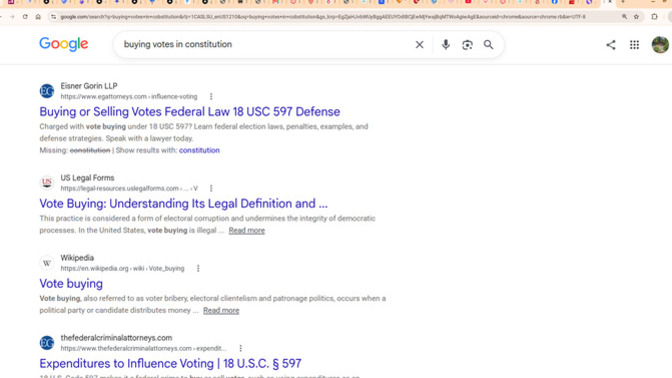Open the Google account profile picture
Viewport: 672px width, 378px height.
tap(660, 45)
